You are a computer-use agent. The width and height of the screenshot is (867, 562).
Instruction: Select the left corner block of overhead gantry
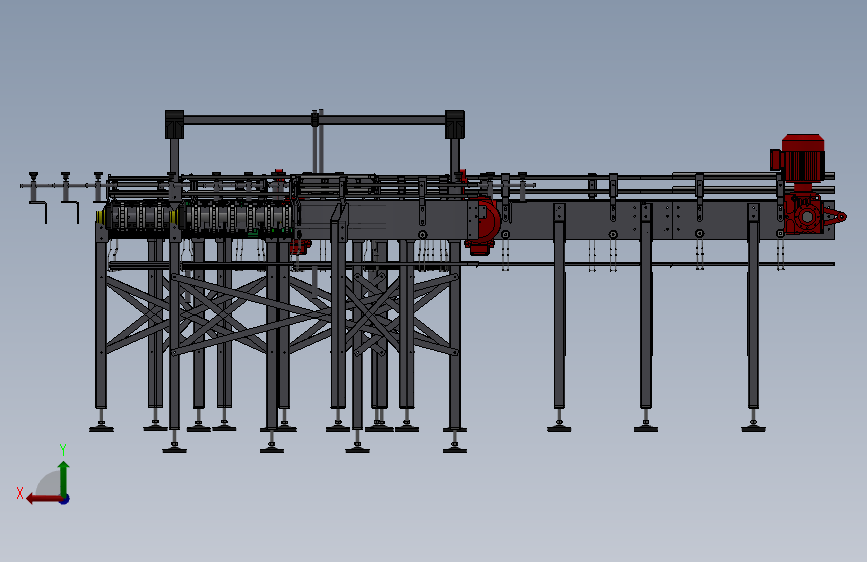(x=174, y=124)
